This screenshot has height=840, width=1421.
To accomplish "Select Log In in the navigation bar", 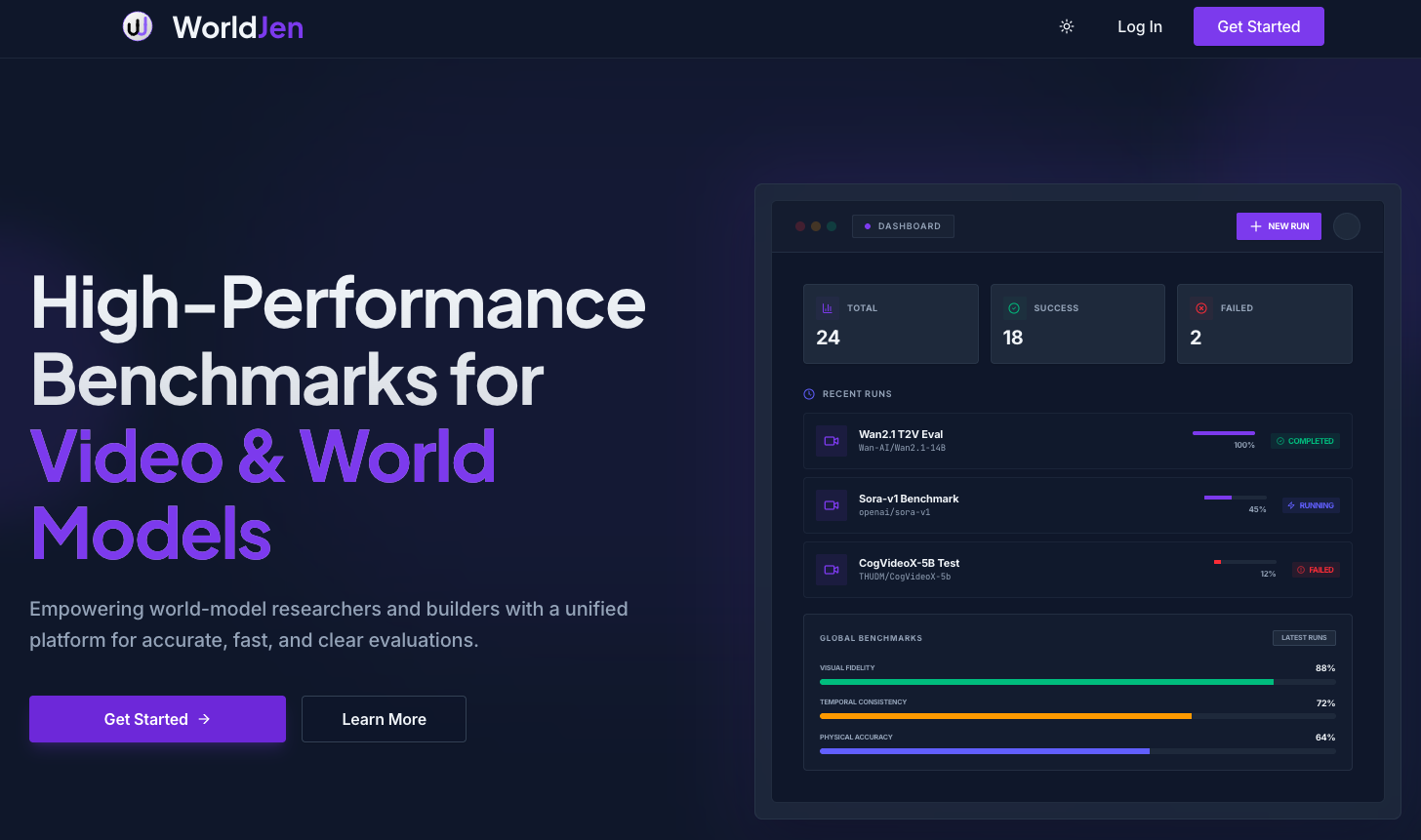I will click(1140, 26).
